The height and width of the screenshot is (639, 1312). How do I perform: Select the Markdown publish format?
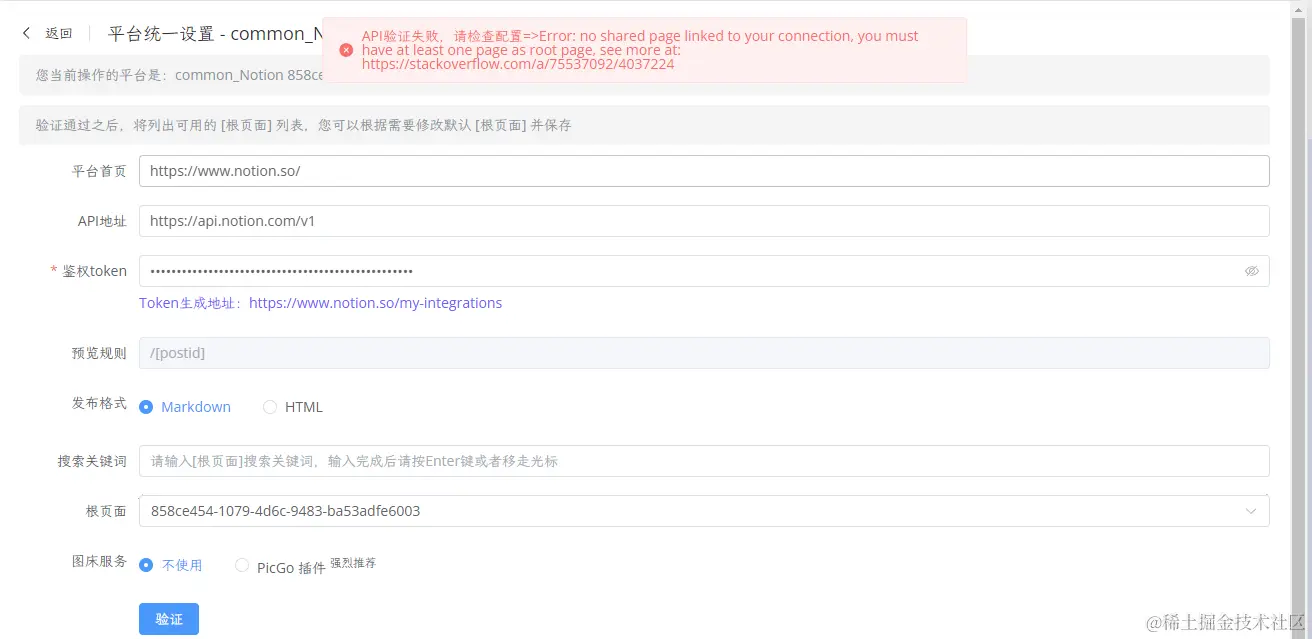coord(146,406)
